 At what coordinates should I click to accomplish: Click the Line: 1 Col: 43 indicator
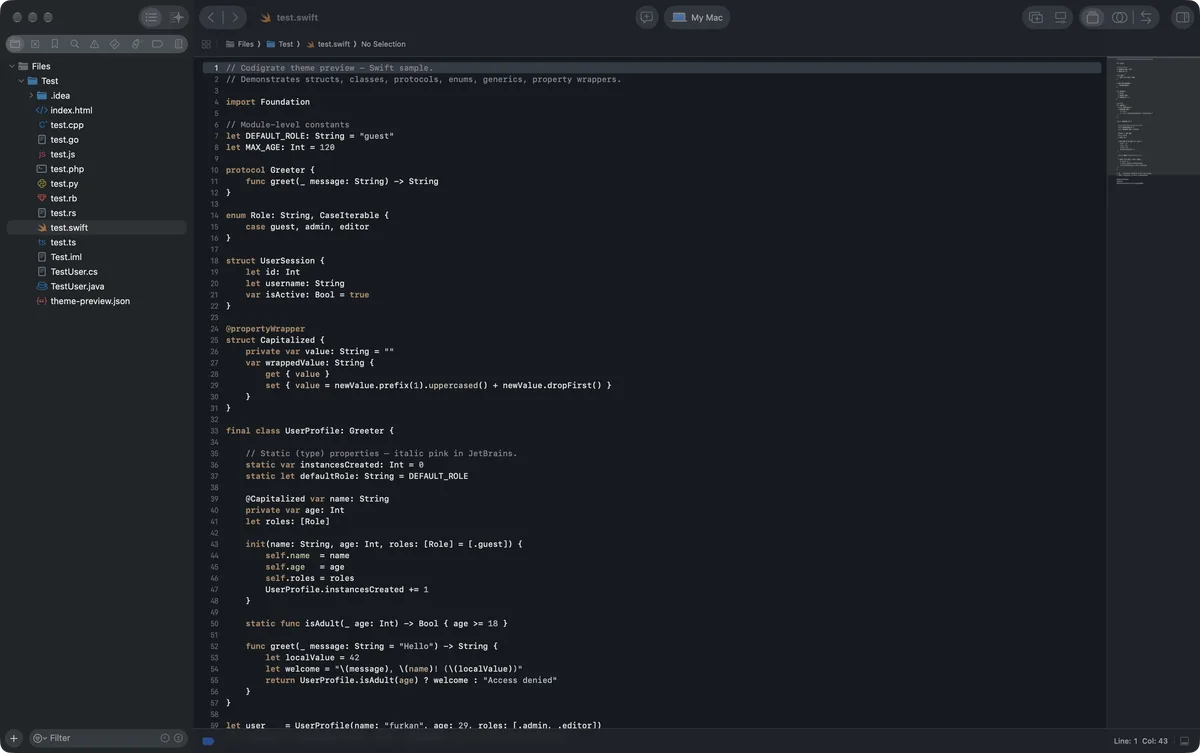[1139, 741]
